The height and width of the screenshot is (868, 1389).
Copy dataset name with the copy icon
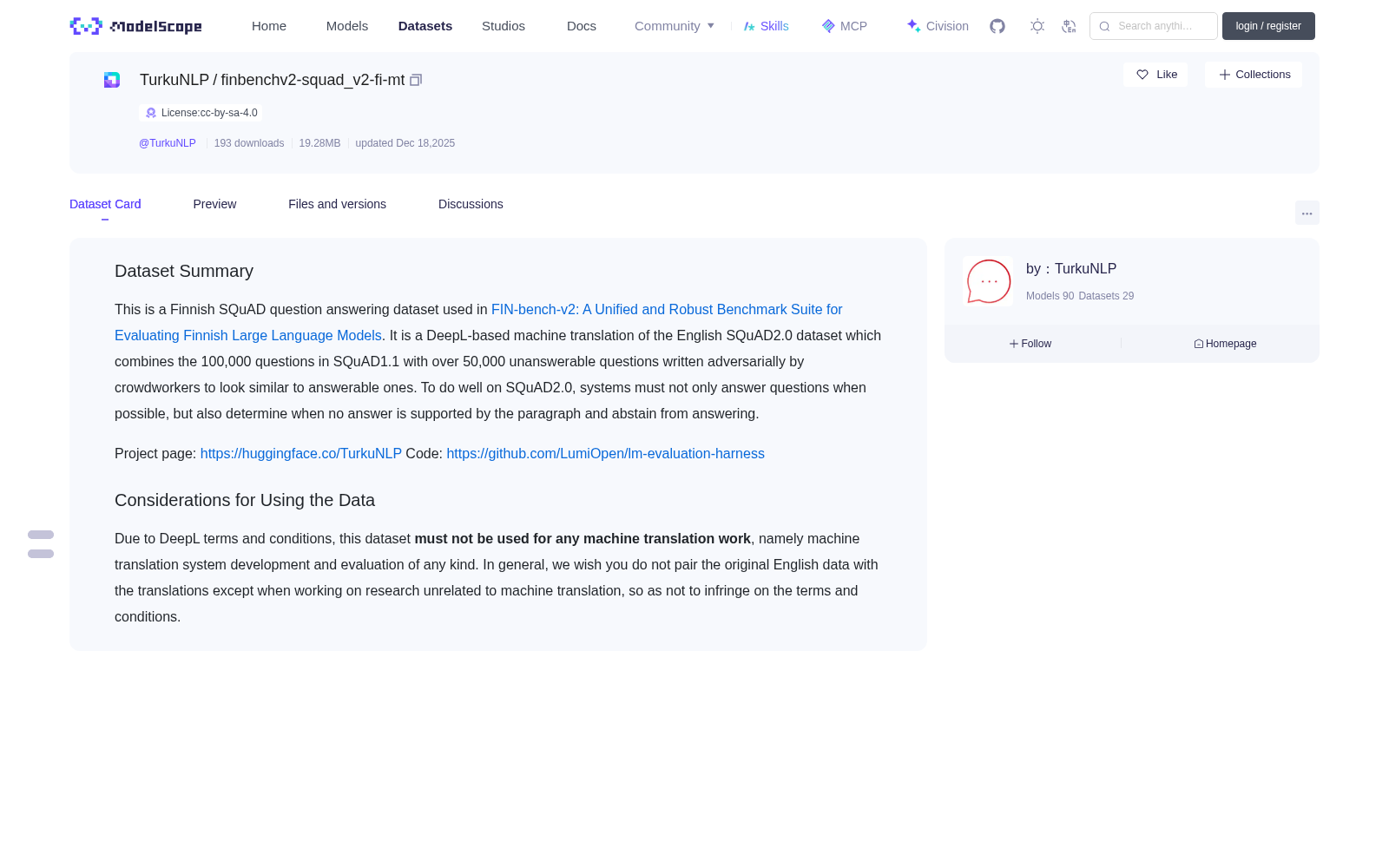[416, 80]
